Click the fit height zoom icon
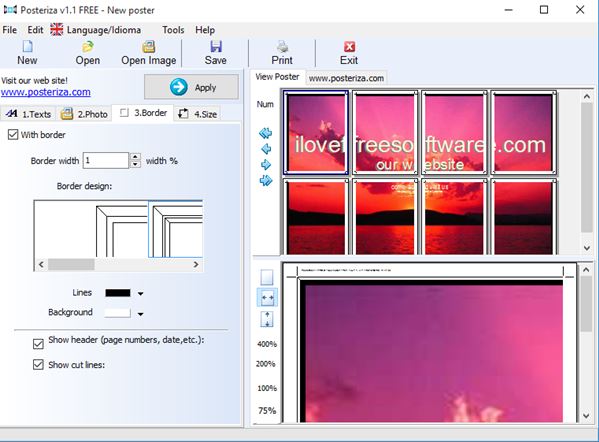Screen dimensions: 599x442 [x=267, y=319]
